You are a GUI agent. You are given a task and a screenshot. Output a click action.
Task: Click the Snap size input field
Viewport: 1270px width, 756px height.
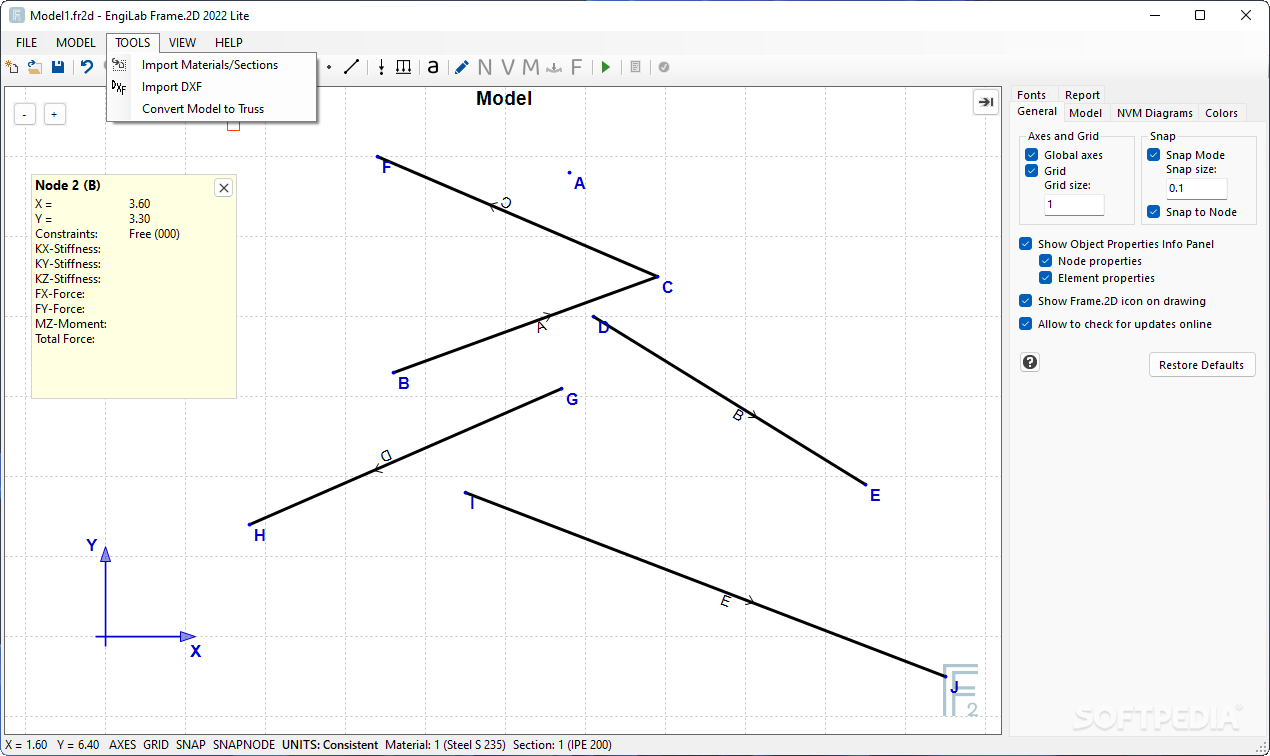[1196, 188]
